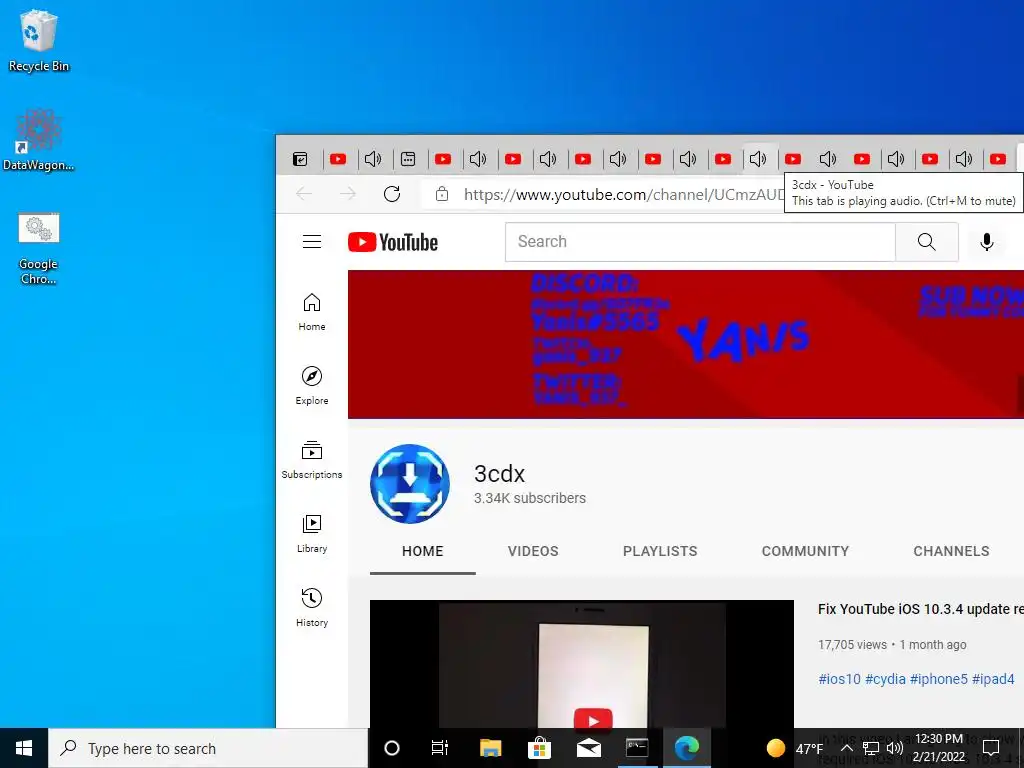
Task: Open Edge tab actions menu
Action: point(300,159)
